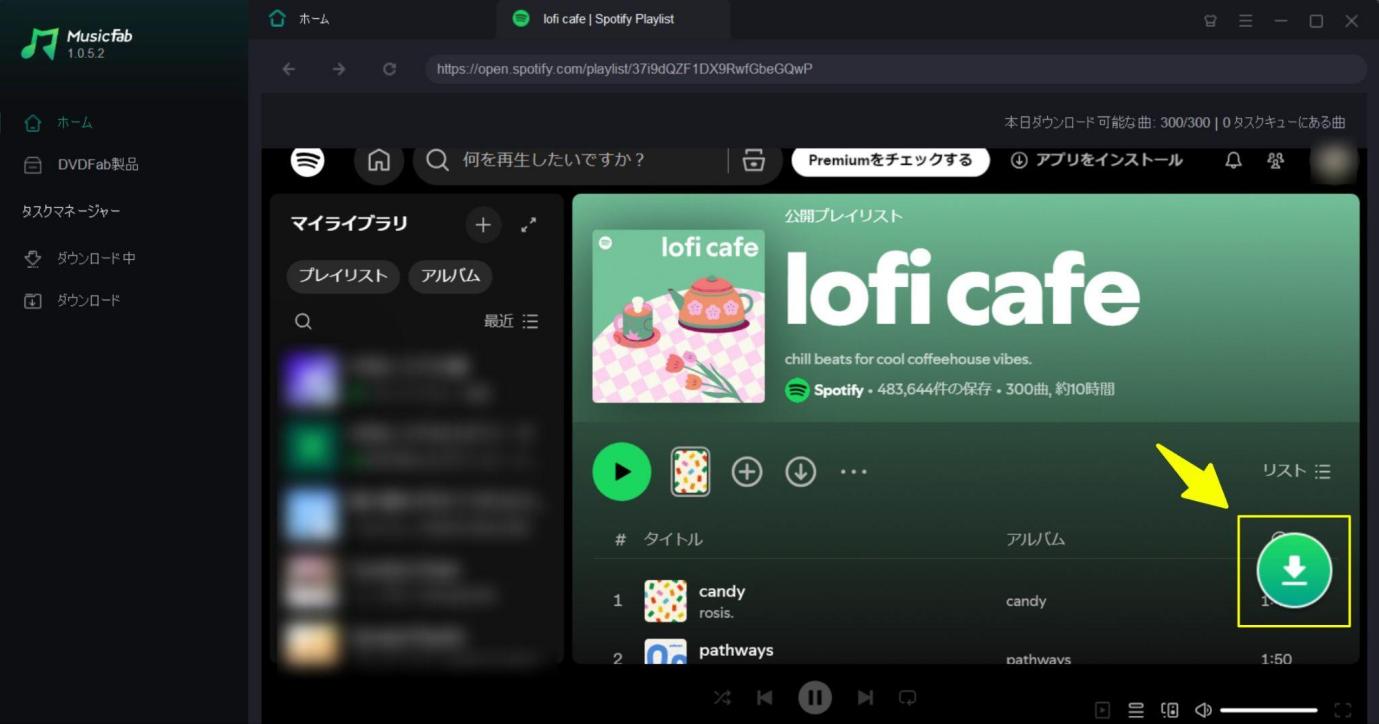Skip to next track
The image size is (1379, 724).
865,698
